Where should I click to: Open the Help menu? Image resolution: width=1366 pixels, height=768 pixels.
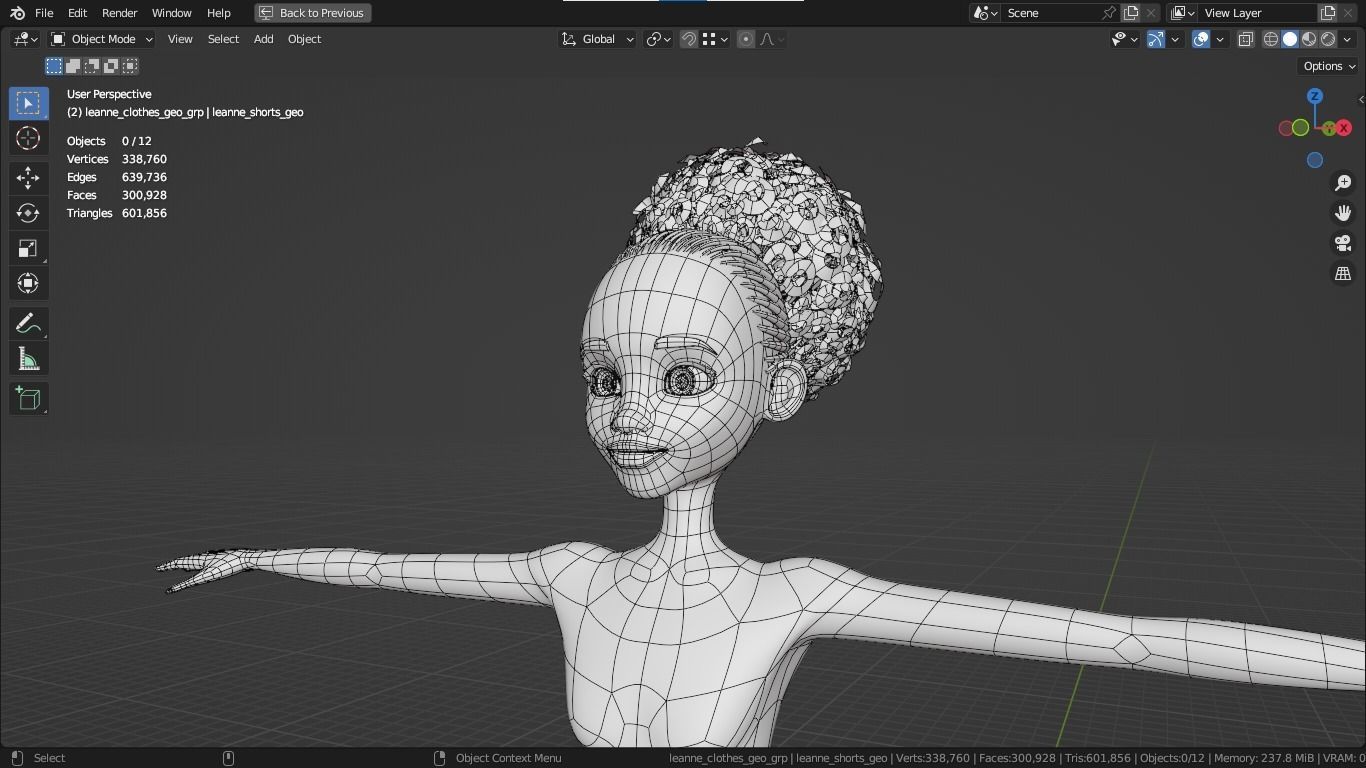point(218,13)
